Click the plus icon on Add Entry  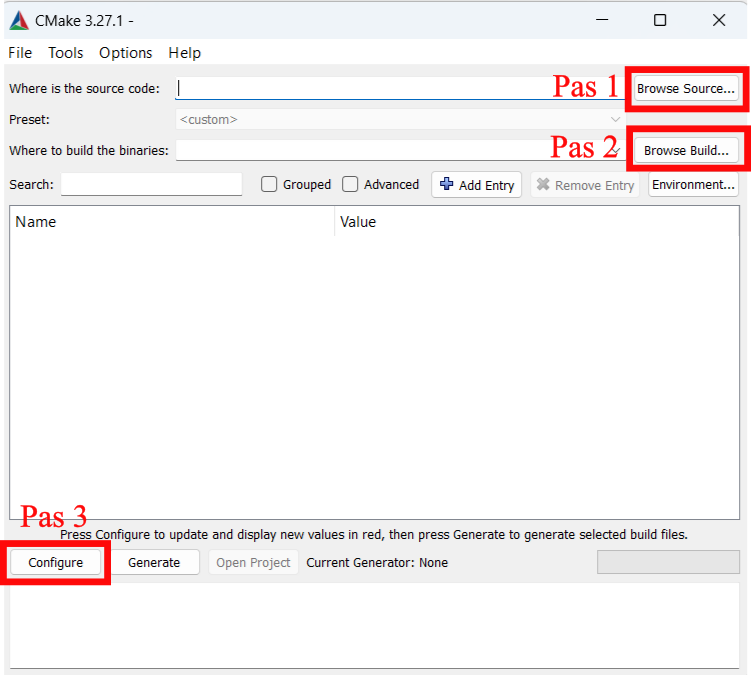pyautogui.click(x=447, y=185)
